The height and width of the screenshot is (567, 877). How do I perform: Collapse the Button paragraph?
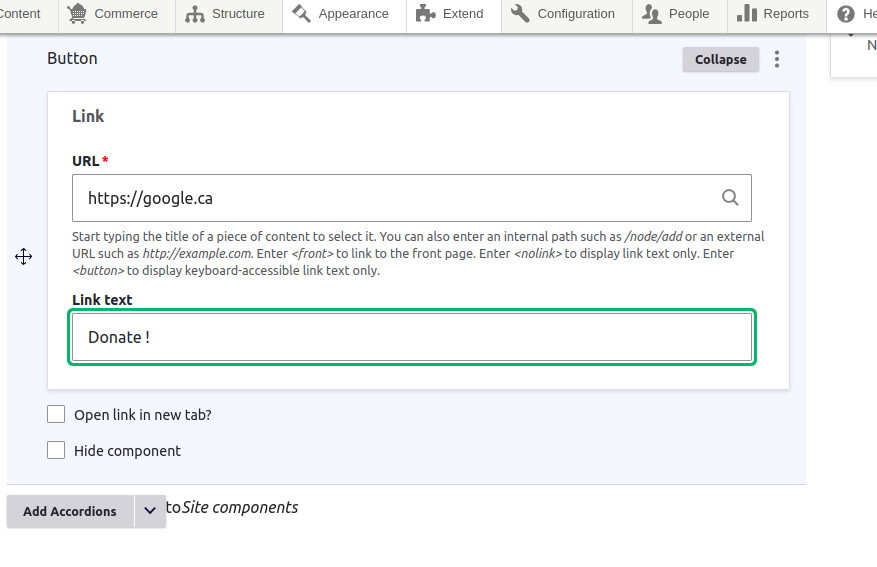pos(720,59)
